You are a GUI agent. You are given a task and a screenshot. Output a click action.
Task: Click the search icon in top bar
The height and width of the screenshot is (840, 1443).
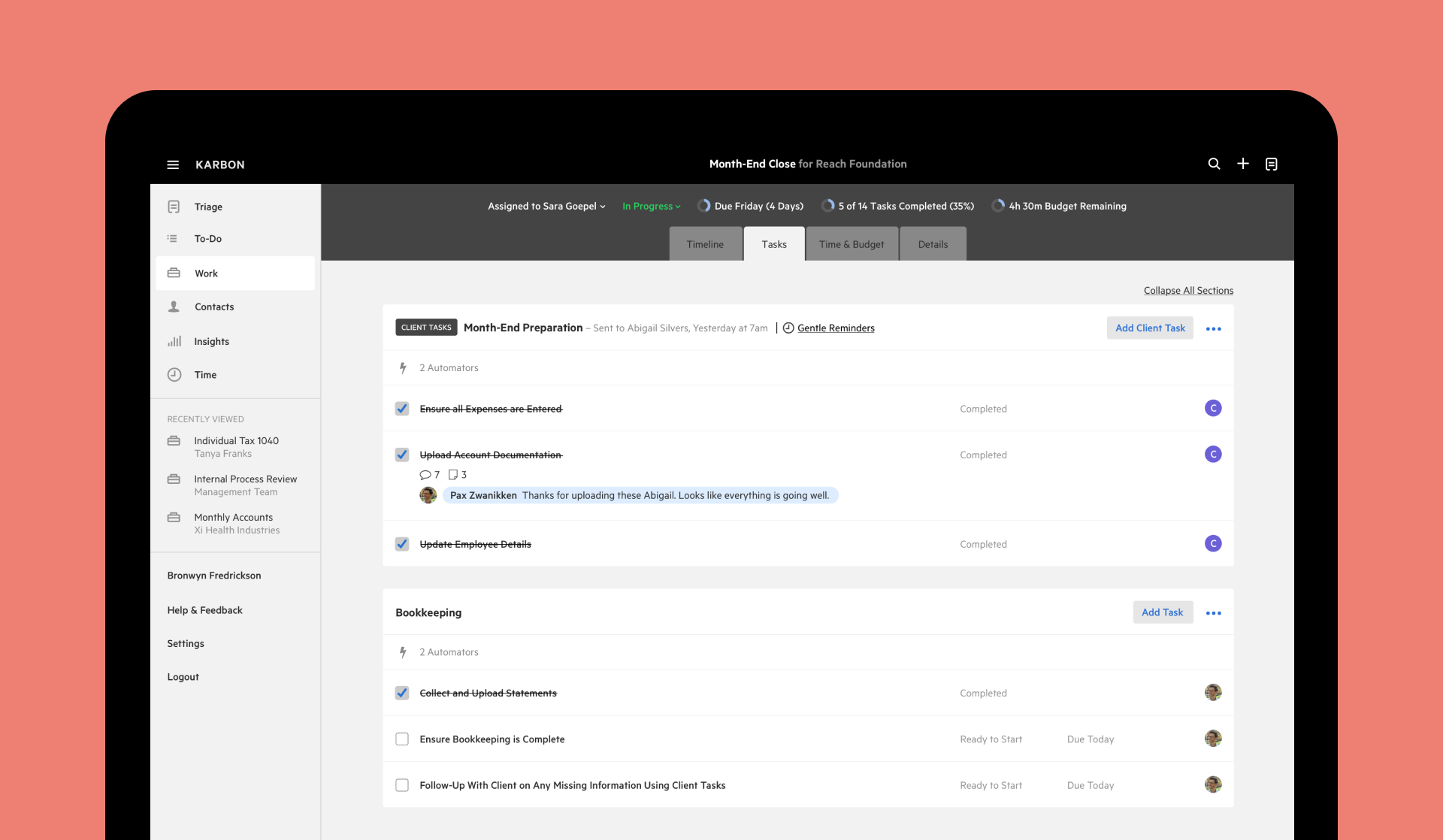click(x=1213, y=164)
